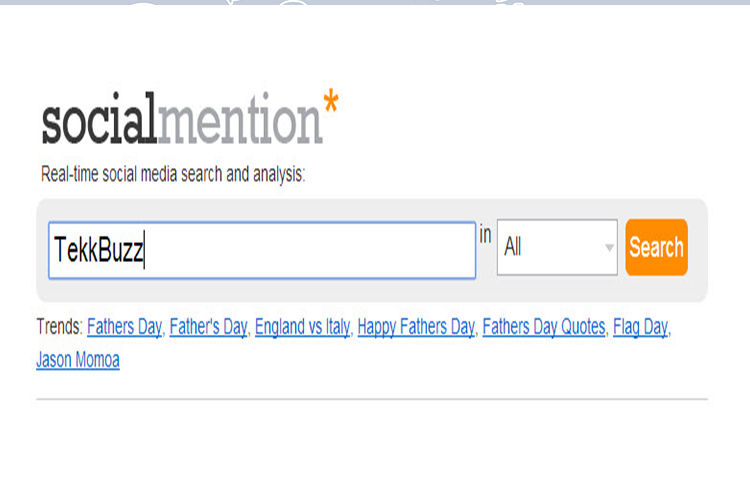This screenshot has height=498, width=750.
Task: Click the dark 'social' part of logo
Action: pyautogui.click(x=99, y=119)
